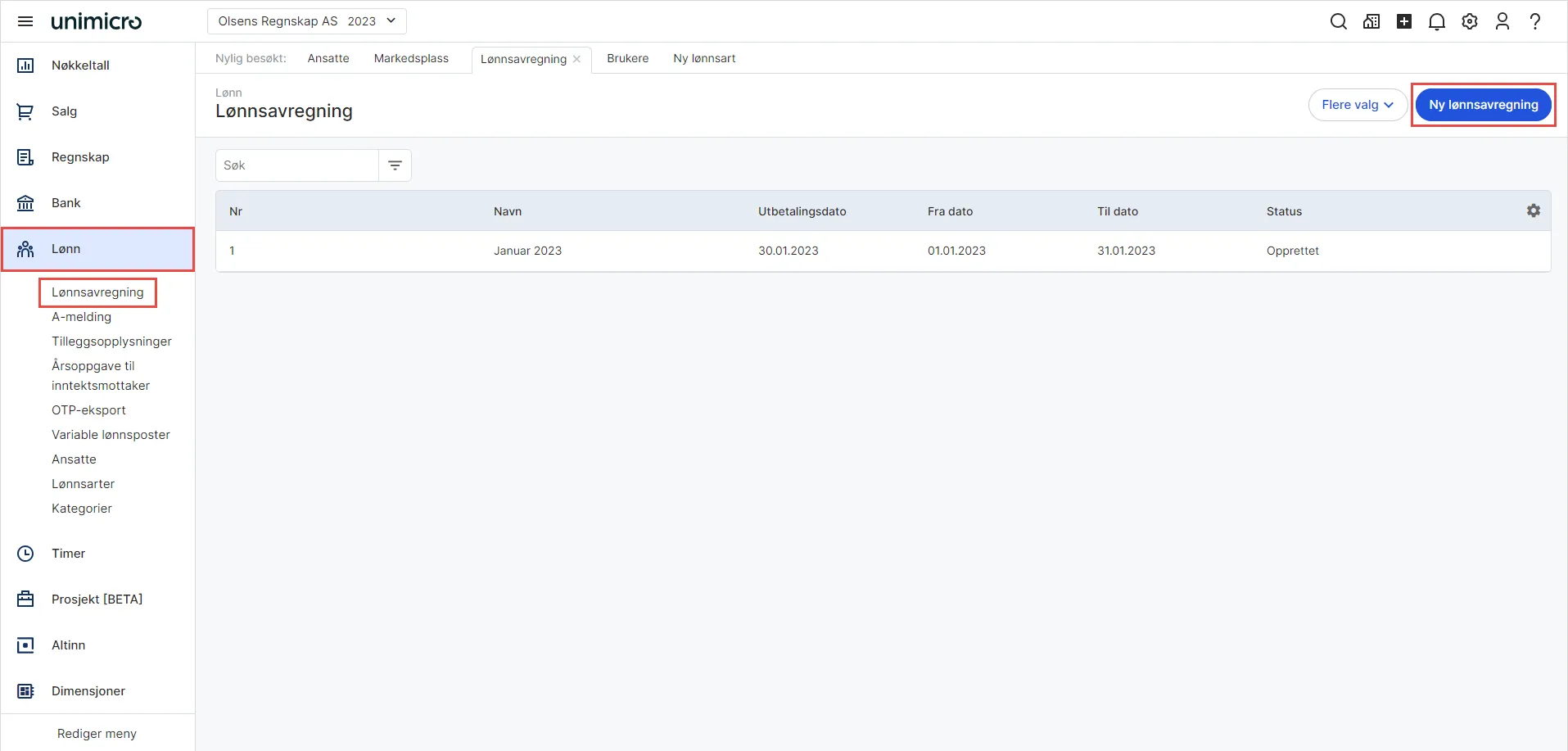Switch to the Brukere recent tab
The width and height of the screenshot is (1568, 751).
628,58
